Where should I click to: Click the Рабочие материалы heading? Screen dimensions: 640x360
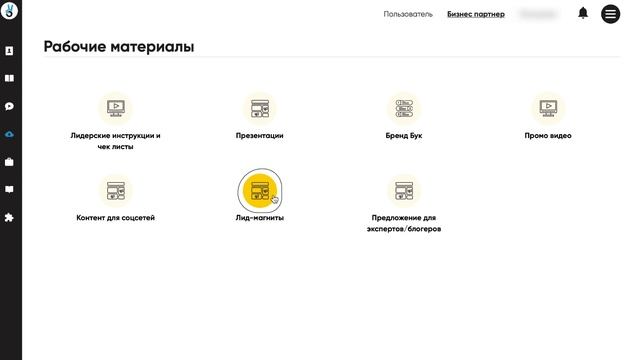[x=119, y=47]
